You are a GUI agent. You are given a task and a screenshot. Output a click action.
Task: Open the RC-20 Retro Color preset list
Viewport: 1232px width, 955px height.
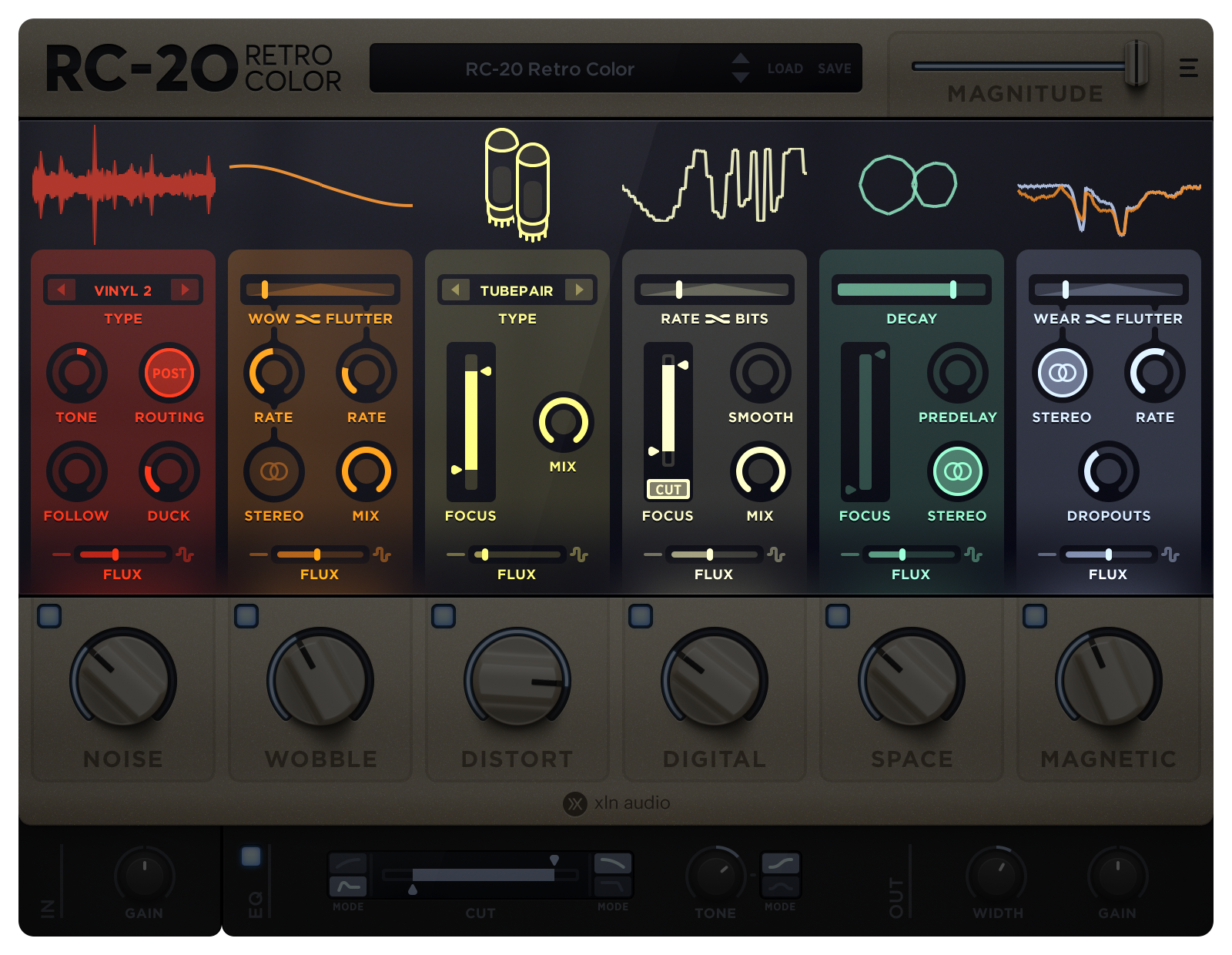(x=550, y=69)
